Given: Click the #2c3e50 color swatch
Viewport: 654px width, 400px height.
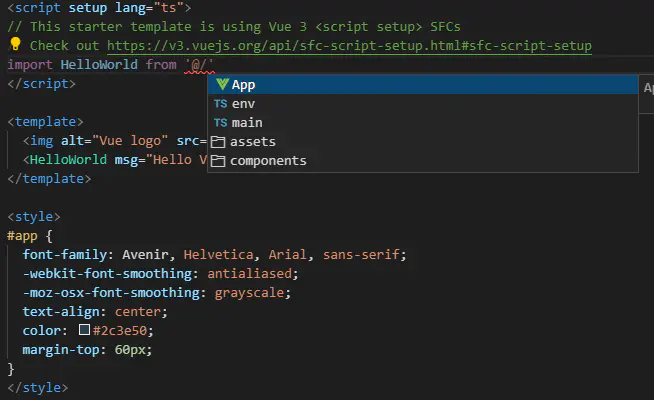Looking at the screenshot, I should coord(84,330).
